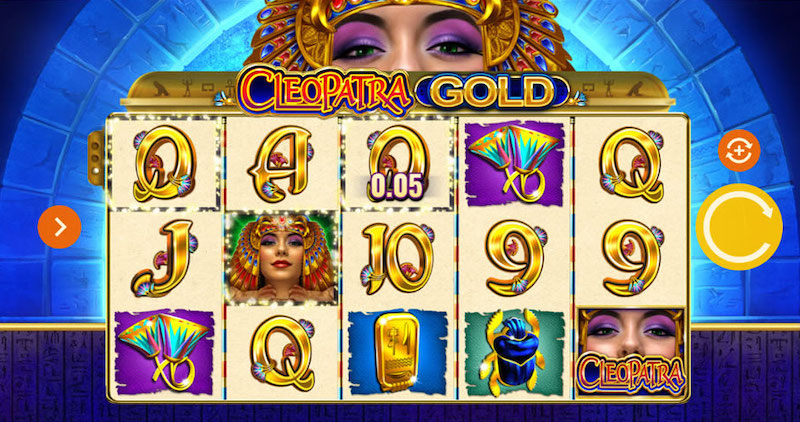Click the large yellow spin button

(739, 227)
